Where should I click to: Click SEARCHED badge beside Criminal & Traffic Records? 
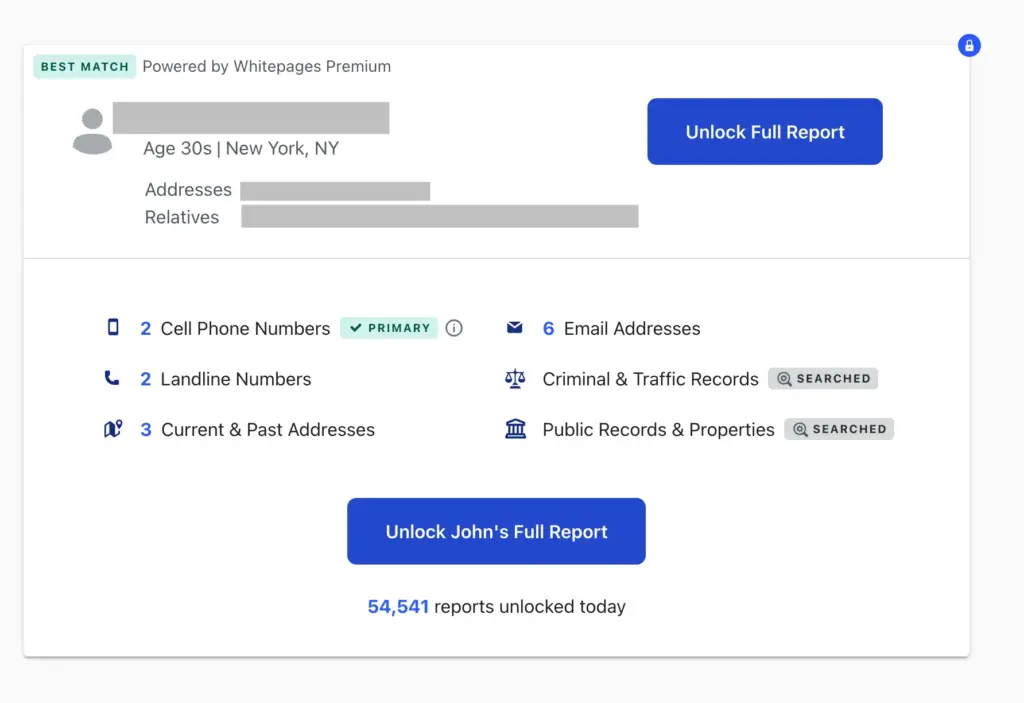click(x=823, y=378)
